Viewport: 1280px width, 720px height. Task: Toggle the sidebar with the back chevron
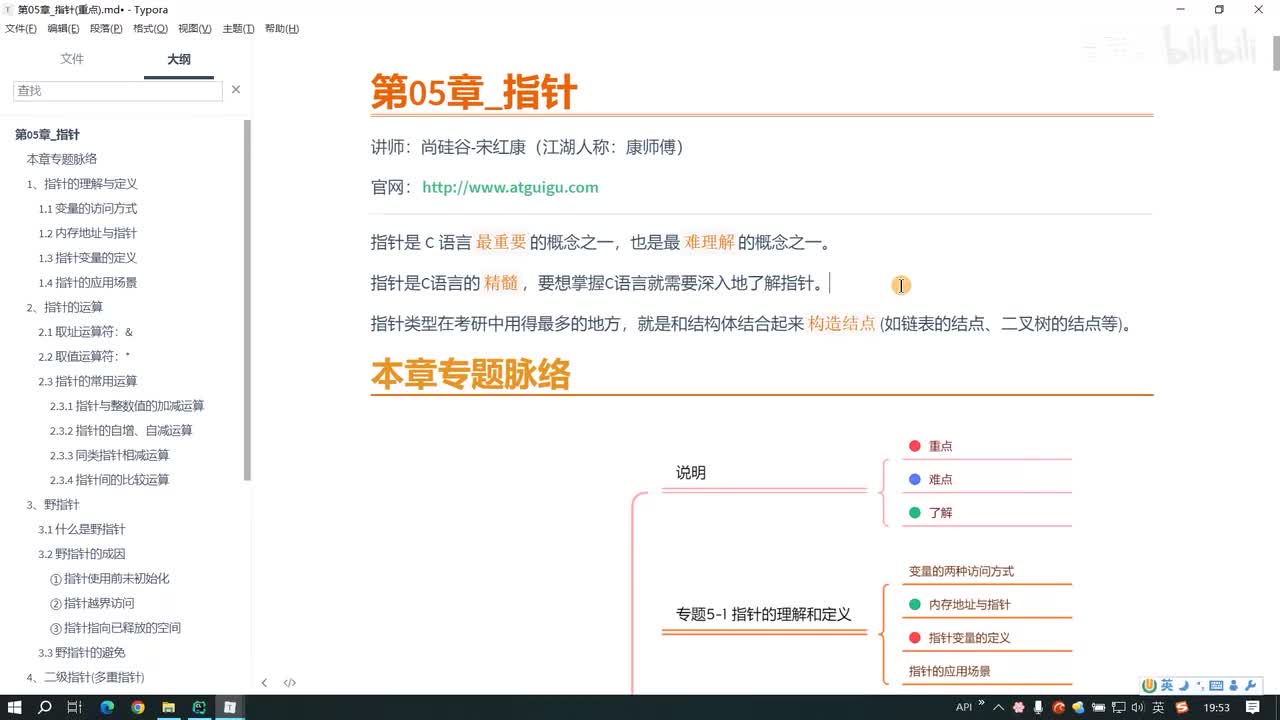coord(264,683)
